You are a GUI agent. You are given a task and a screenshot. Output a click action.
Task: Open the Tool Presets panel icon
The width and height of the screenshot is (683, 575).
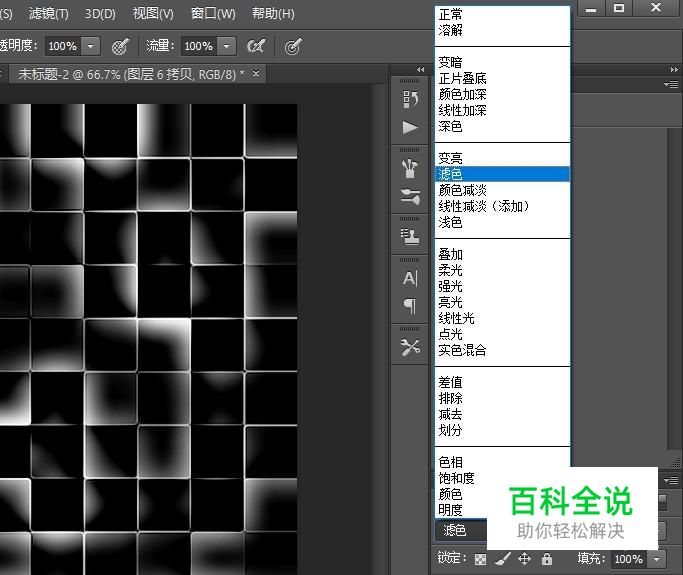click(410, 347)
